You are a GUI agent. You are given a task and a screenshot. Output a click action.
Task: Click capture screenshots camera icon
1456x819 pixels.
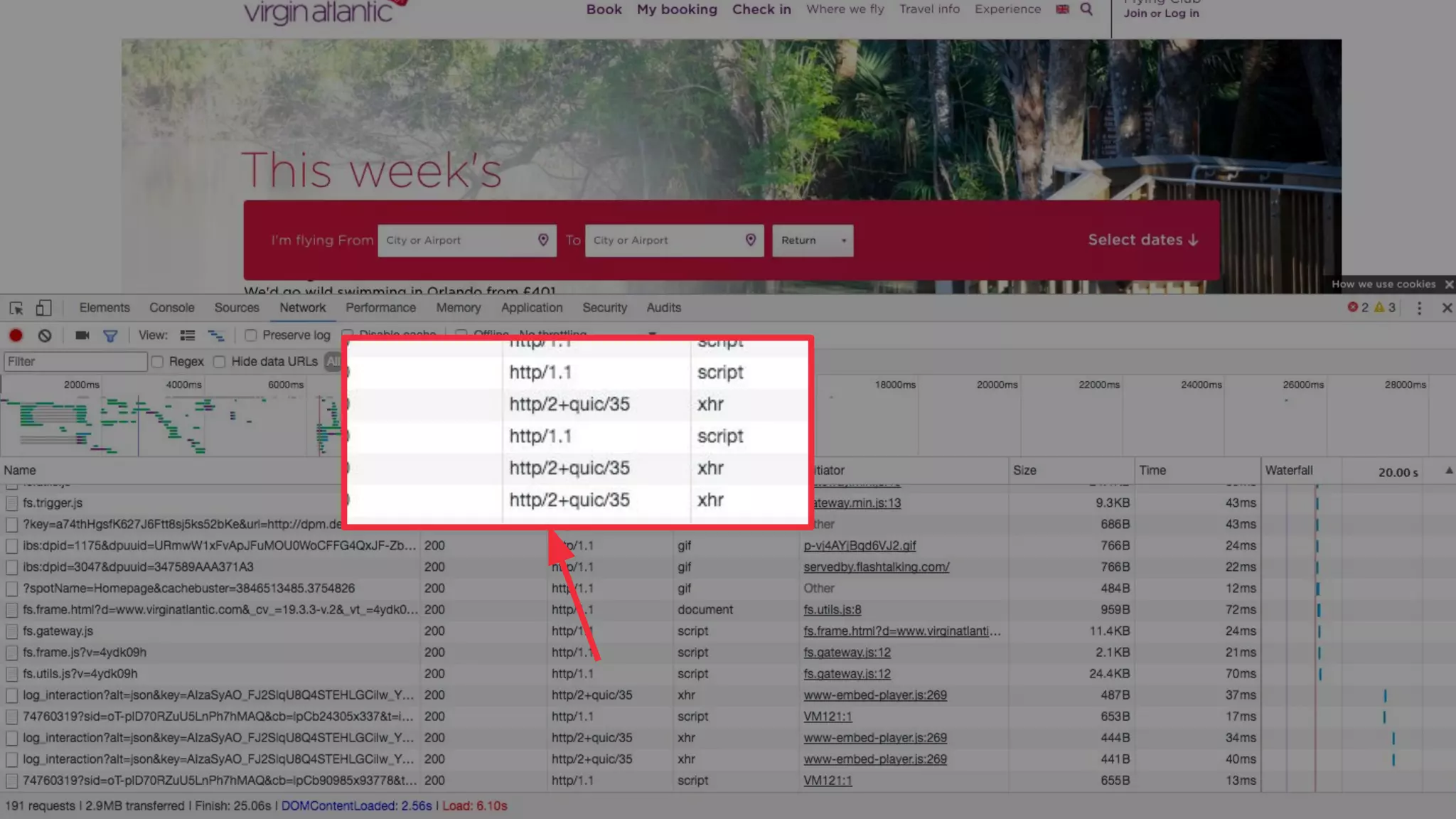coord(82,336)
